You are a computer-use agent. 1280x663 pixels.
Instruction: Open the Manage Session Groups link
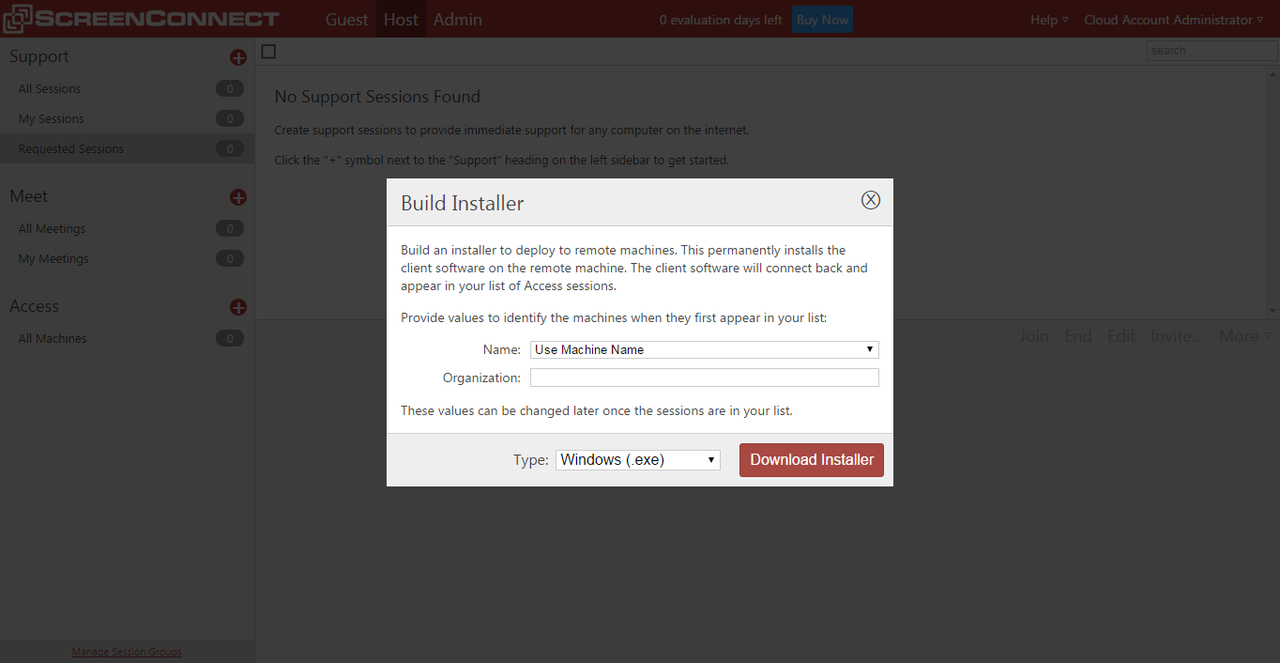pyautogui.click(x=127, y=652)
